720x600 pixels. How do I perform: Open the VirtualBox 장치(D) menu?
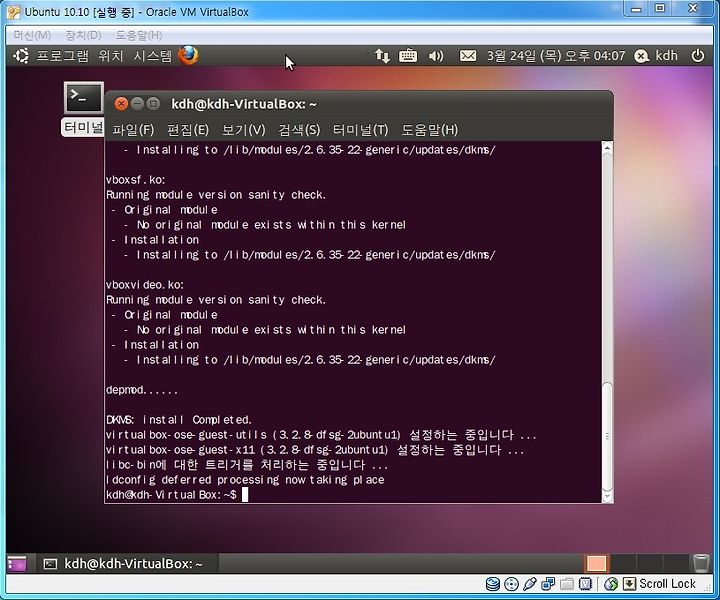[x=83, y=35]
